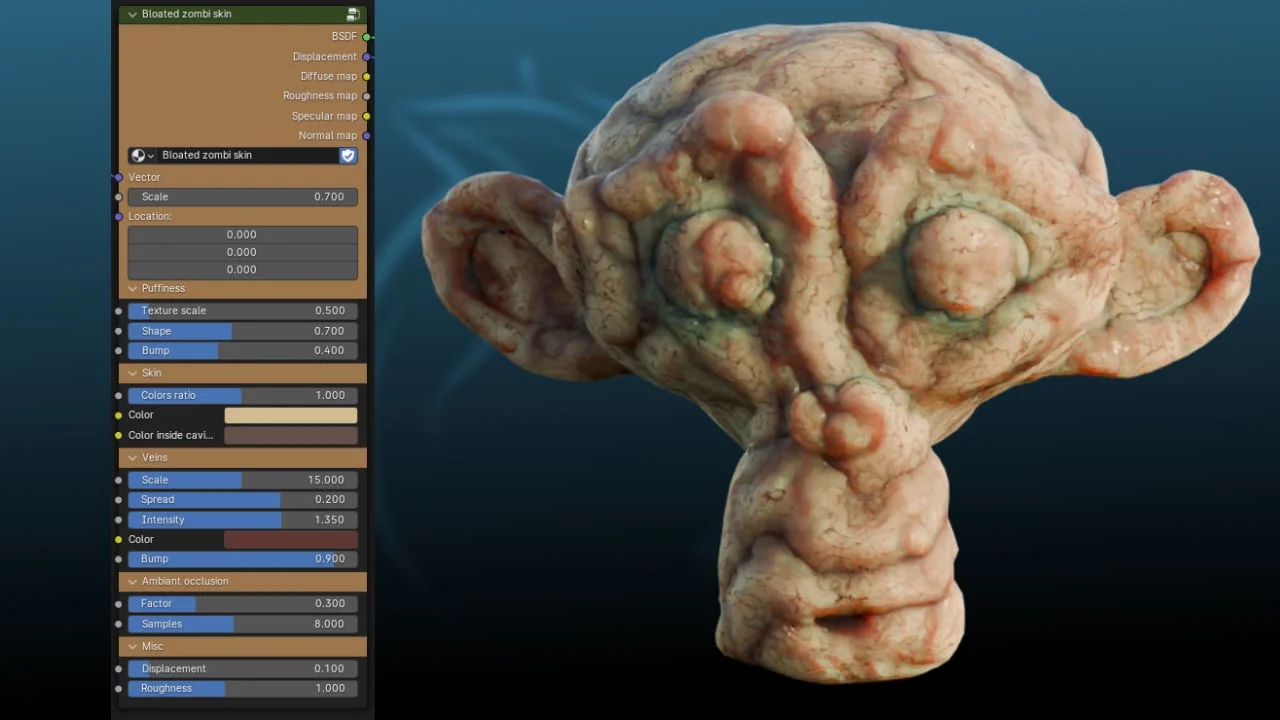Viewport: 1280px width, 720px height.
Task: Collapse the Puffiness section
Action: [132, 288]
